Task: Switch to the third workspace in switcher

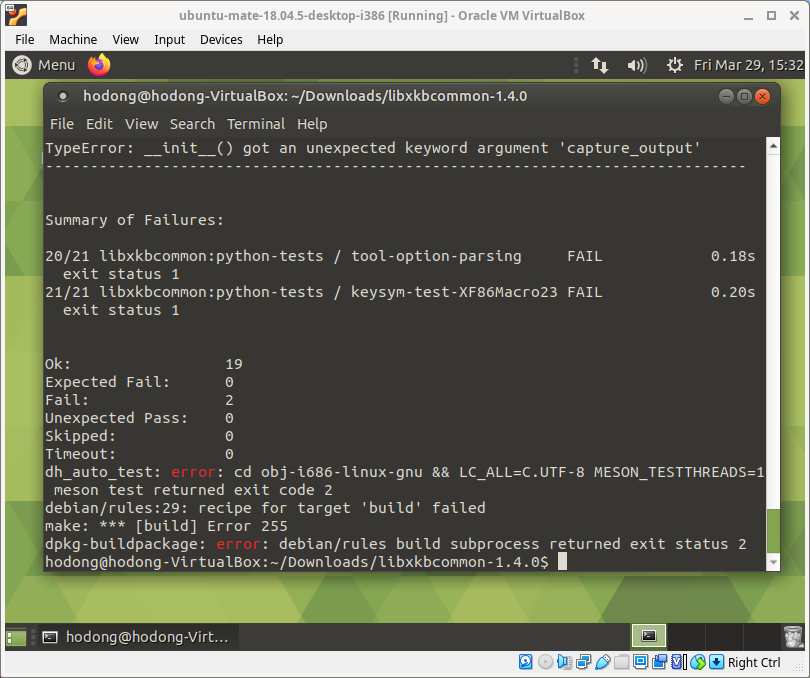Action: (724, 636)
